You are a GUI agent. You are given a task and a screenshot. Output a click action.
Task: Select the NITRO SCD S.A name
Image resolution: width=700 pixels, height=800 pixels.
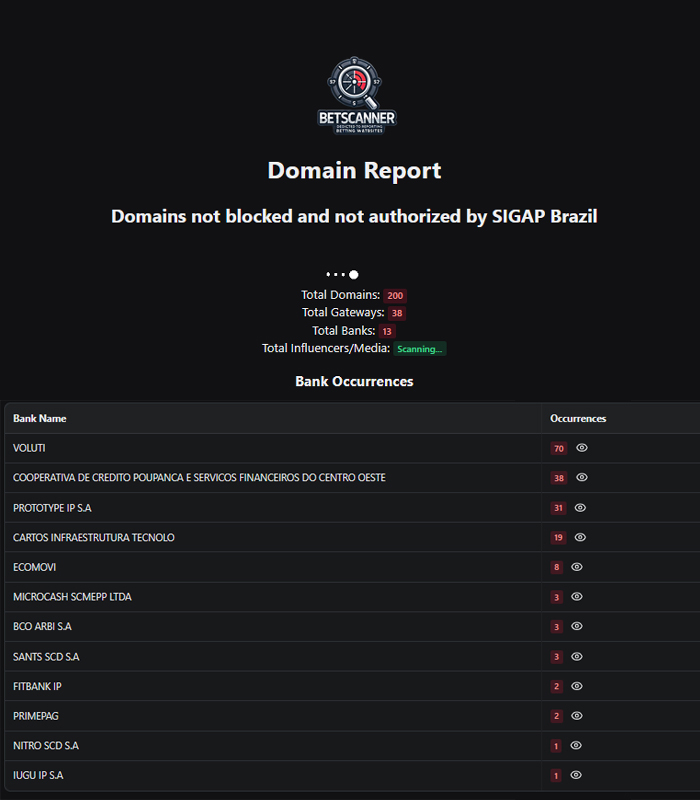pyautogui.click(x=46, y=746)
